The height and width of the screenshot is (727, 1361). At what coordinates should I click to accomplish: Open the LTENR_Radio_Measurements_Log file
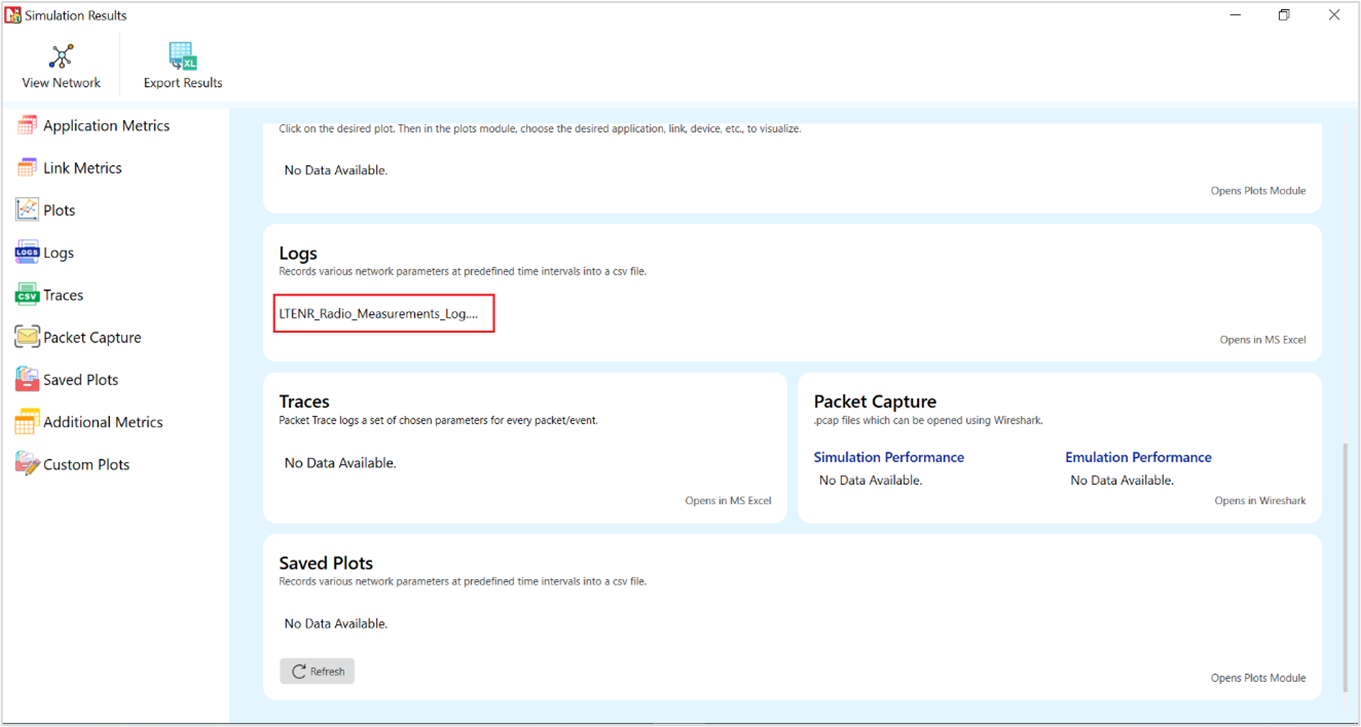379,314
